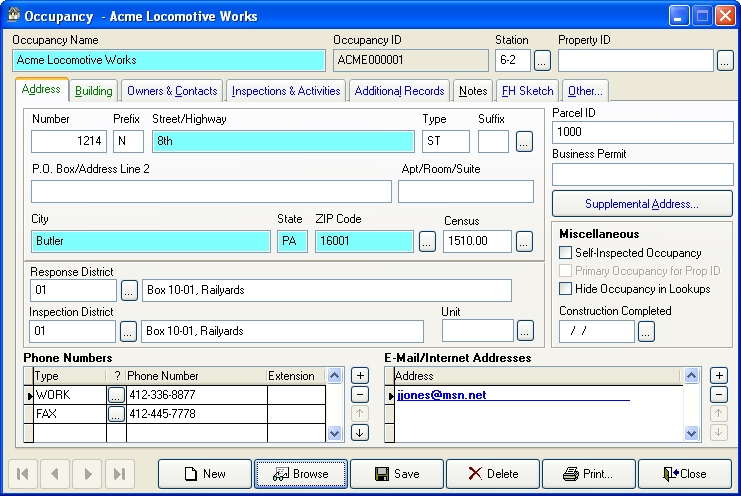741x496 pixels.
Task: Click the State field containing PA
Action: pos(292,241)
